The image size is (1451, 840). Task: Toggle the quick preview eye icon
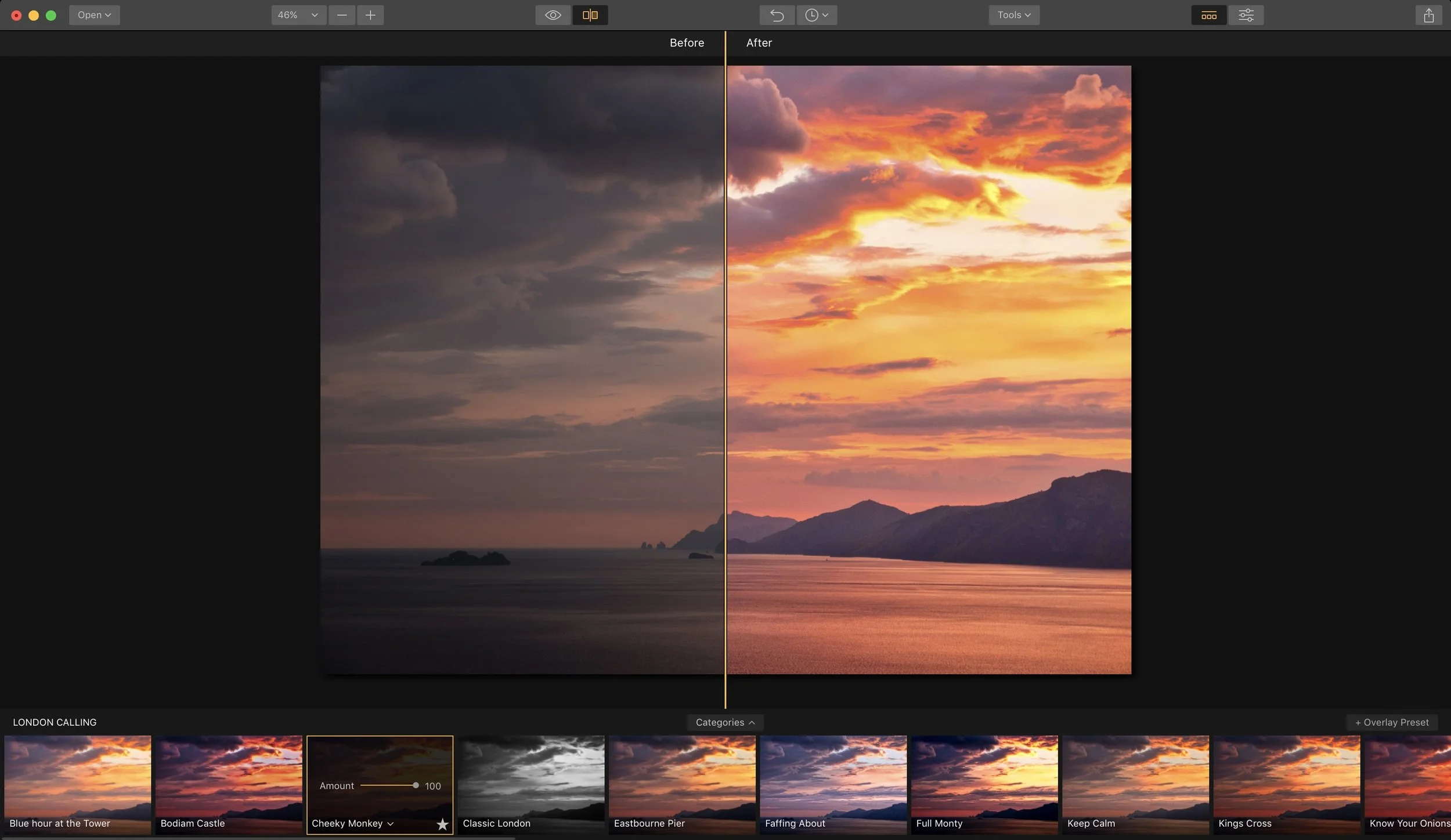553,15
